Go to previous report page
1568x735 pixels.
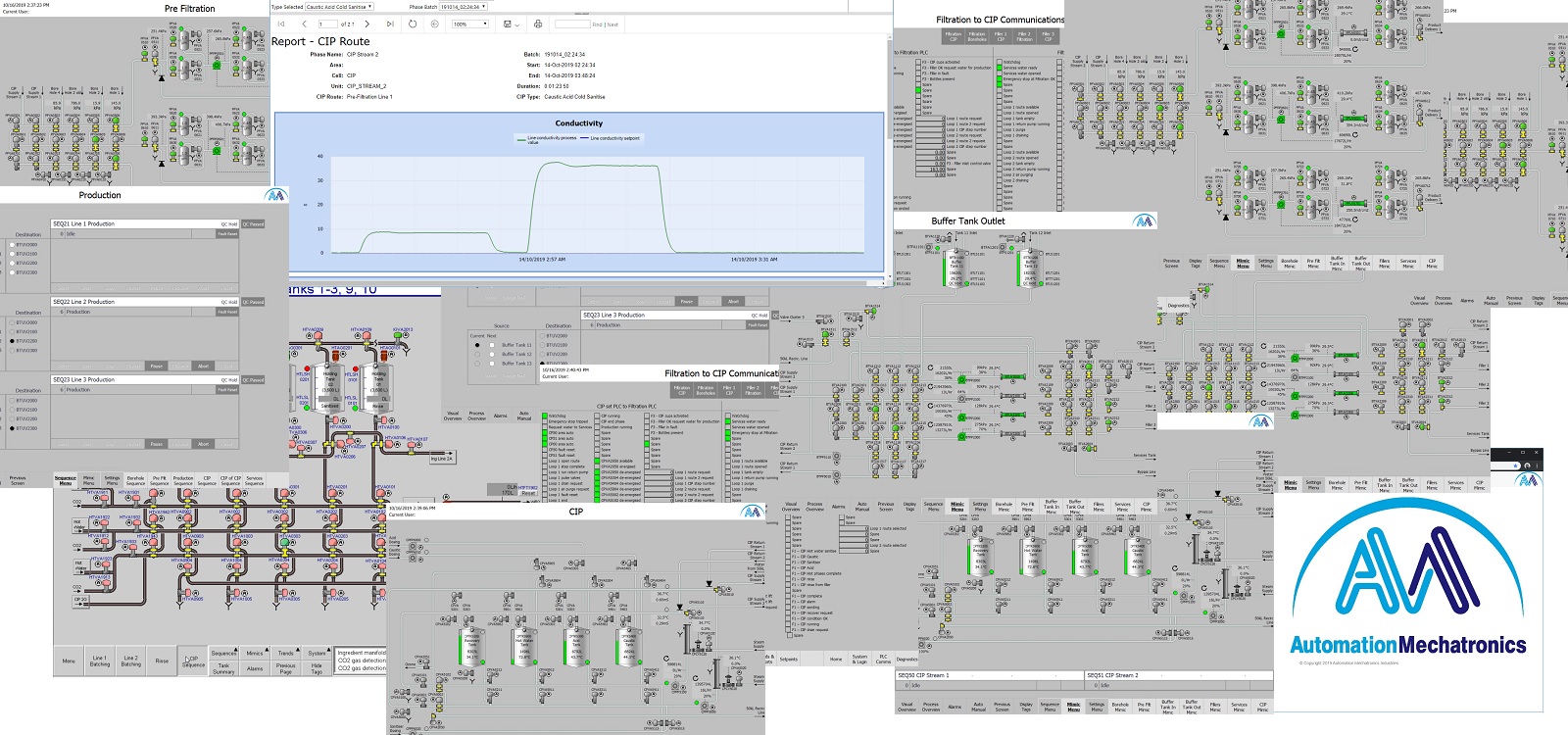pyautogui.click(x=305, y=24)
